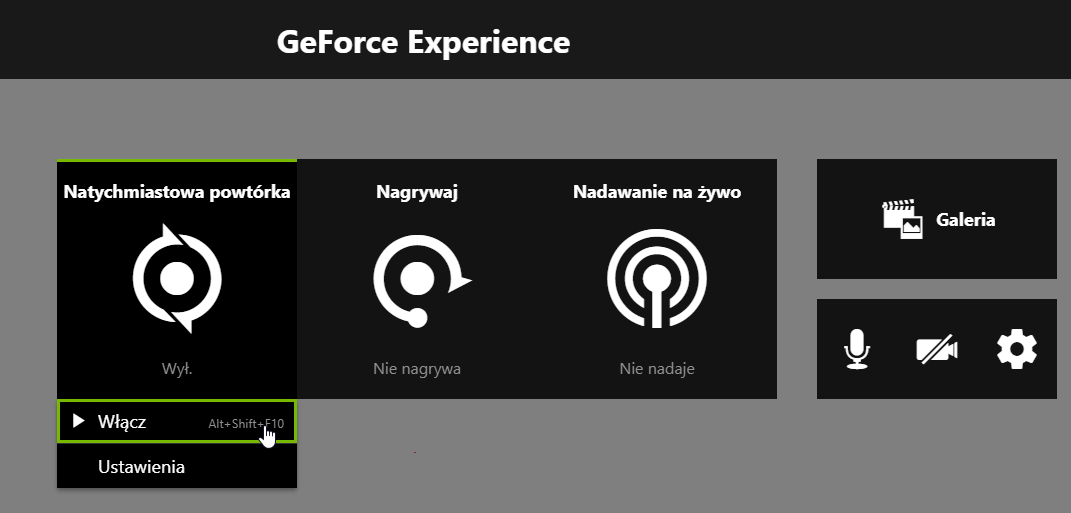Viewport: 1071px width, 513px height.
Task: Click the play triangle next to Włącz
Action: 79,421
